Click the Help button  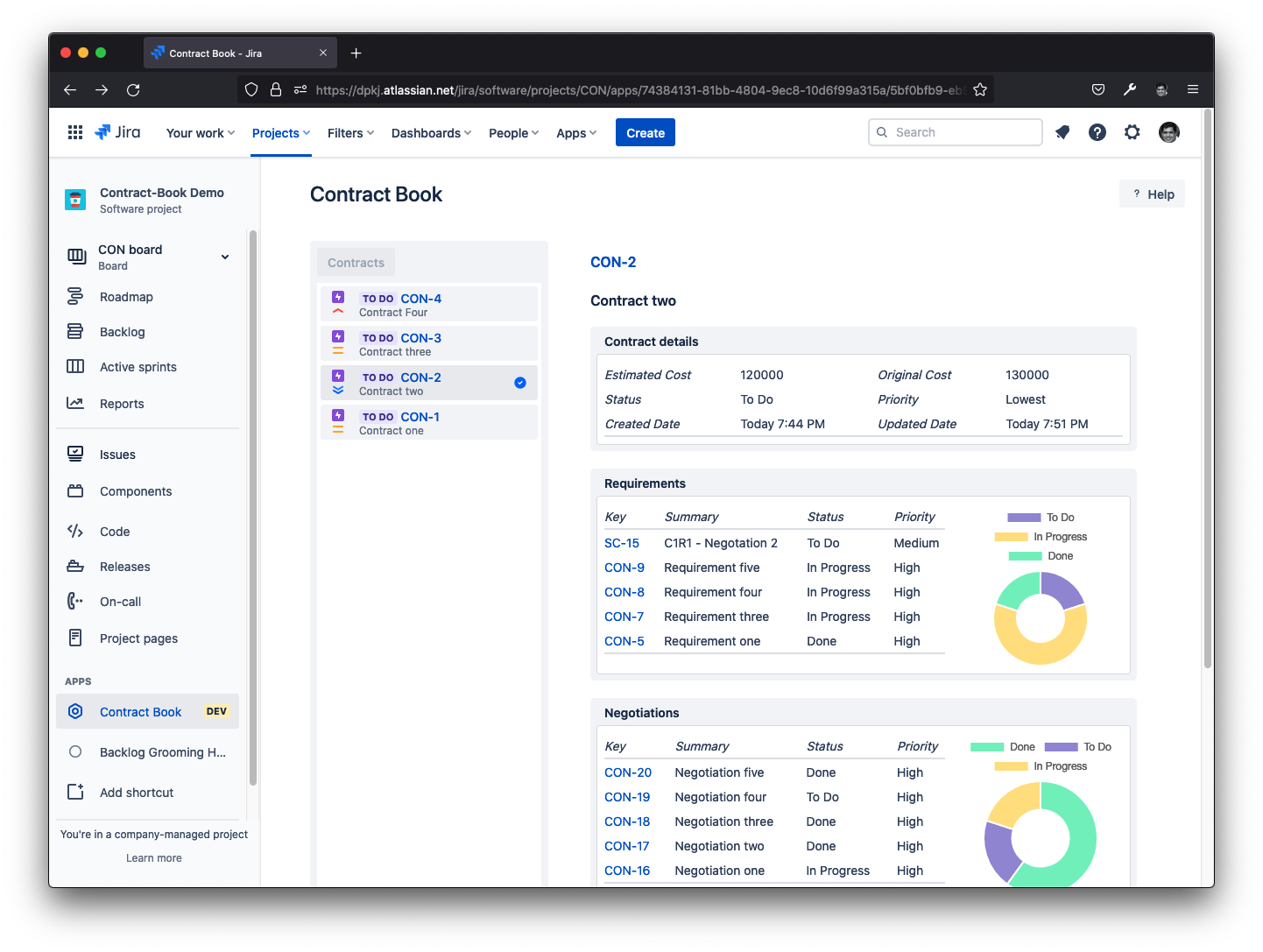tap(1152, 194)
